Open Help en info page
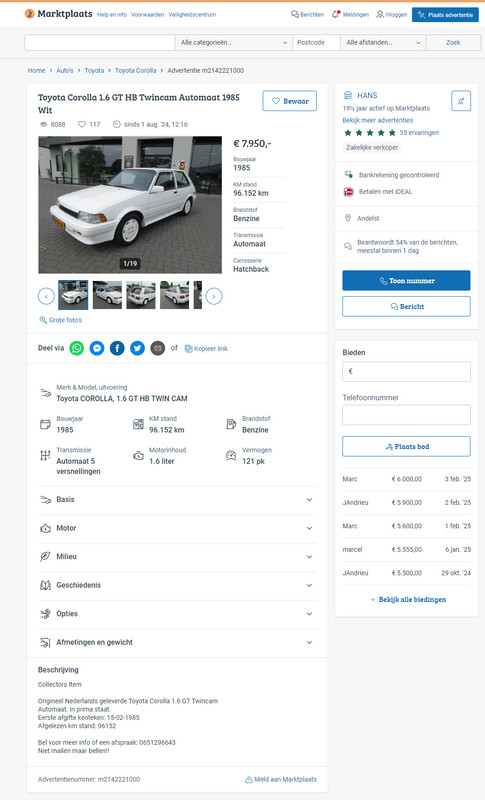 pyautogui.click(x=112, y=15)
